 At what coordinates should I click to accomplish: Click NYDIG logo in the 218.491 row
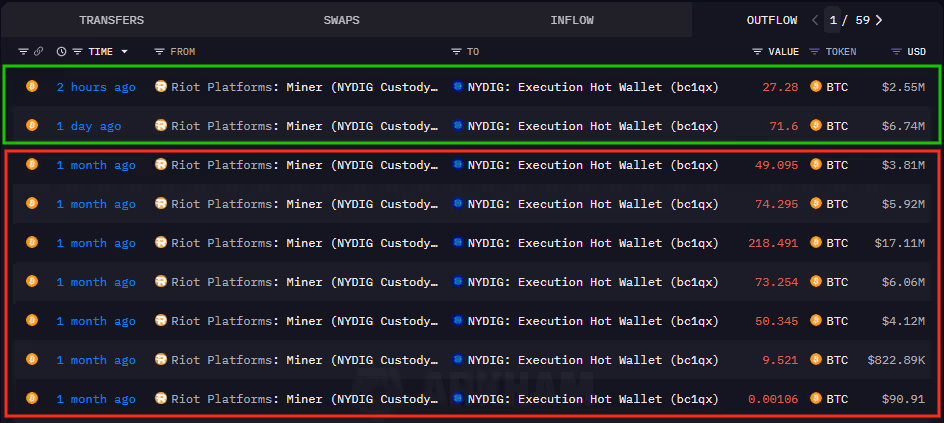point(458,242)
